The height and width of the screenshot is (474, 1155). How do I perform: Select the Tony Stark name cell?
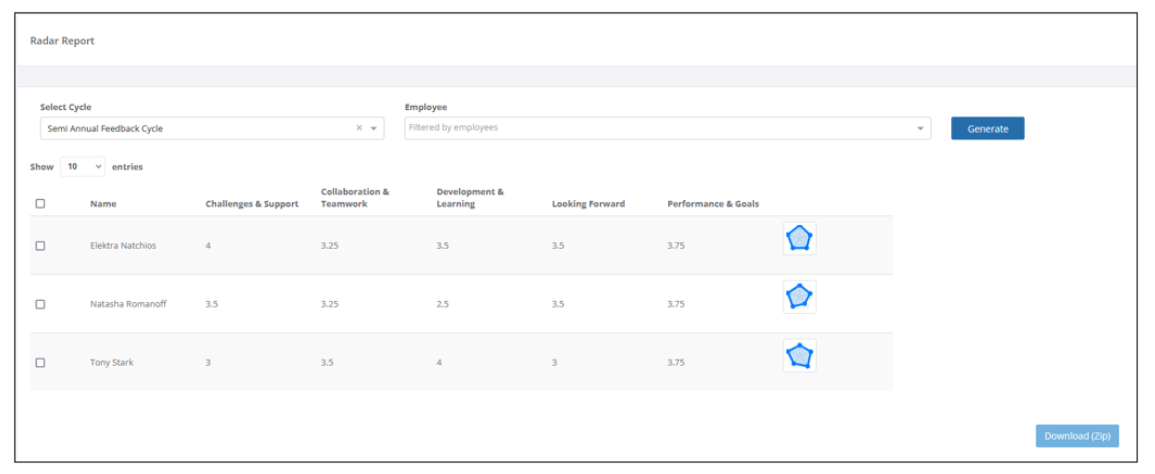coord(111,362)
